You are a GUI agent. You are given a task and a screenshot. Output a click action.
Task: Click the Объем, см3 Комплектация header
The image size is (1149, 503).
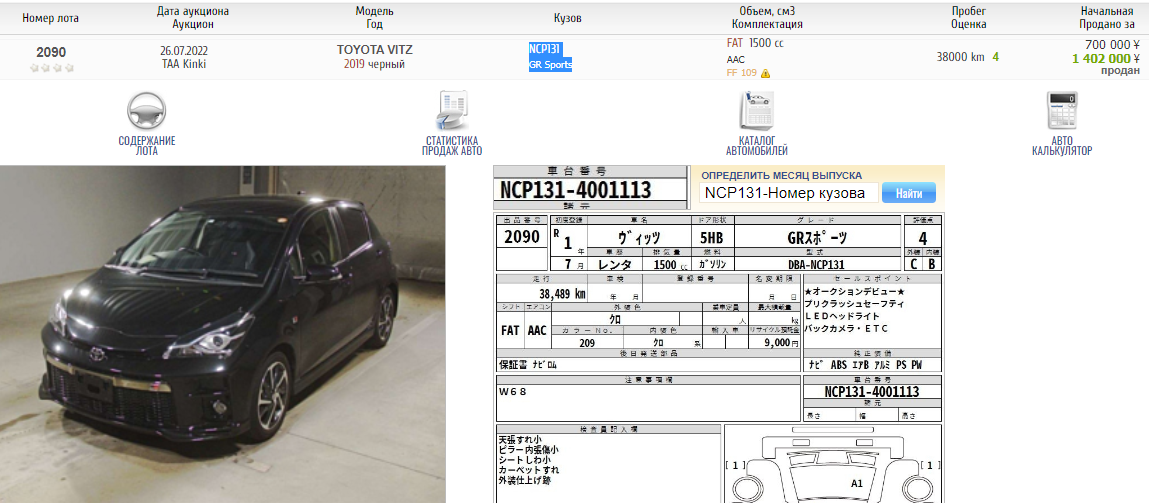[x=767, y=18]
